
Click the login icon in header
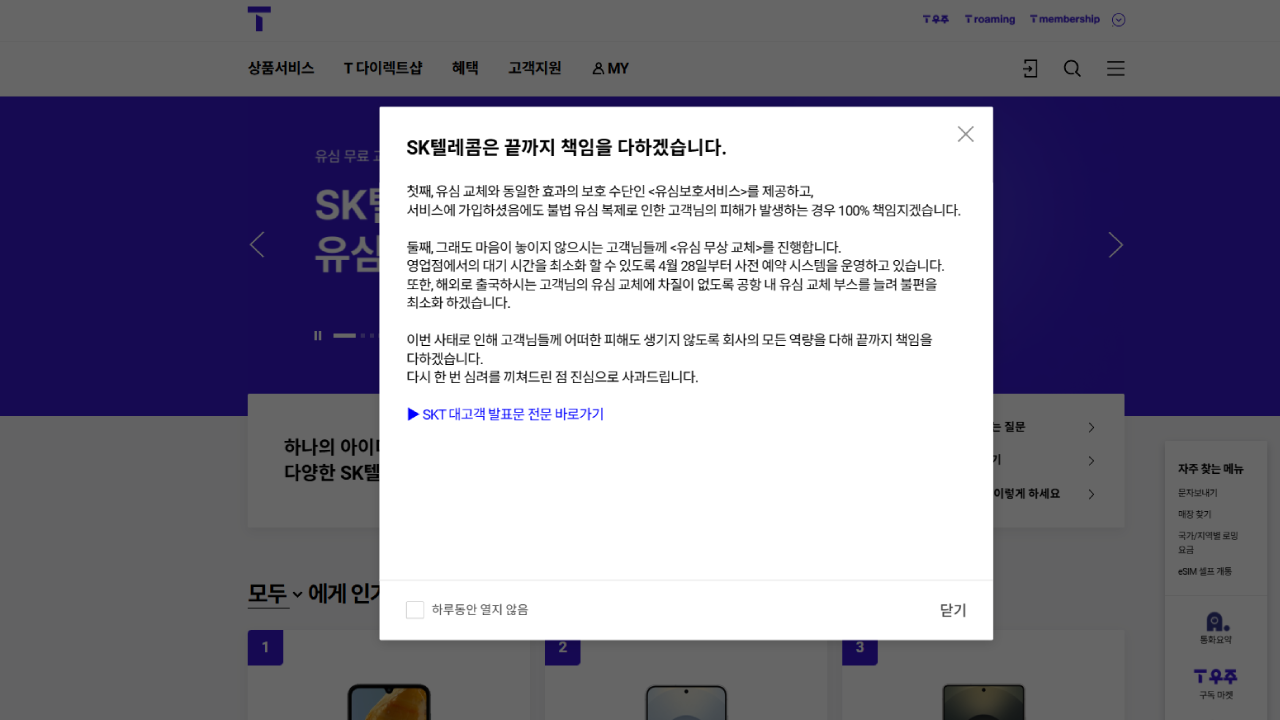[1029, 68]
